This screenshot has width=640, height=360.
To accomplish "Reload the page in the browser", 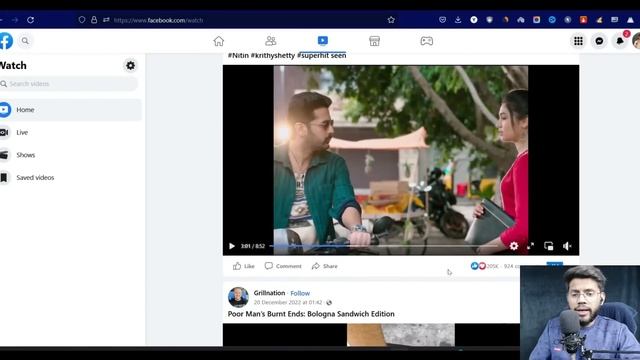I will pyautogui.click(x=31, y=20).
